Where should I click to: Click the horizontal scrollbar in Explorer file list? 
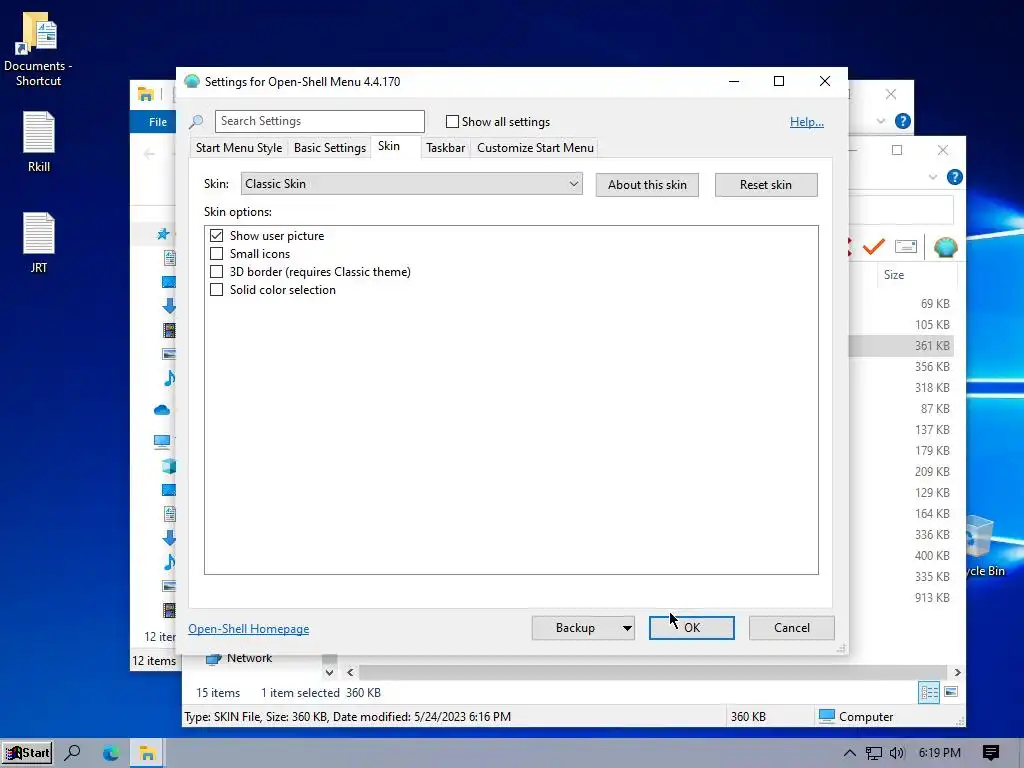point(652,672)
